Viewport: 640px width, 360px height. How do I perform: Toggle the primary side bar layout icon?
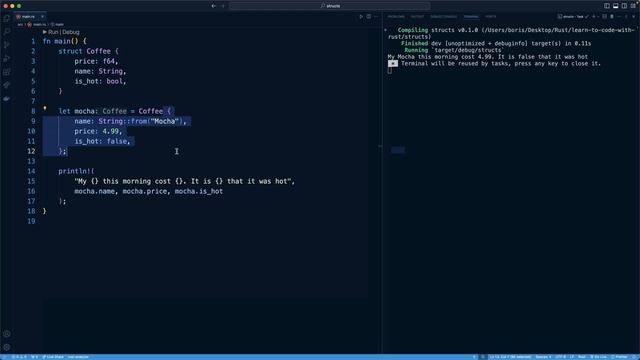click(607, 6)
